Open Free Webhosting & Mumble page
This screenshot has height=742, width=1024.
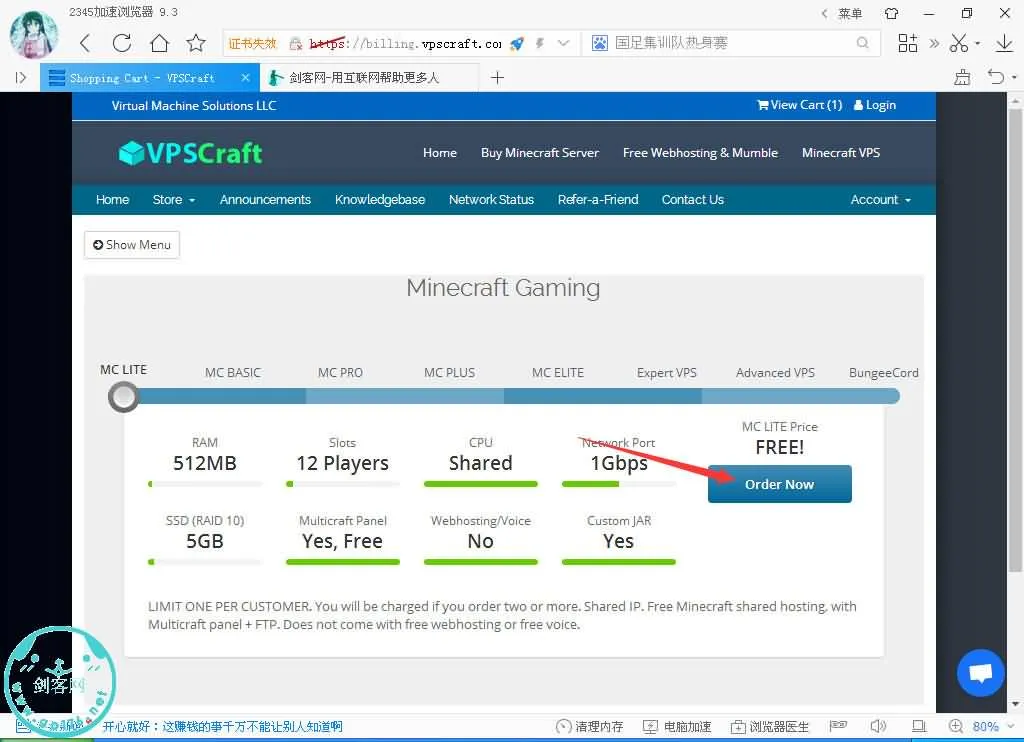coord(701,153)
